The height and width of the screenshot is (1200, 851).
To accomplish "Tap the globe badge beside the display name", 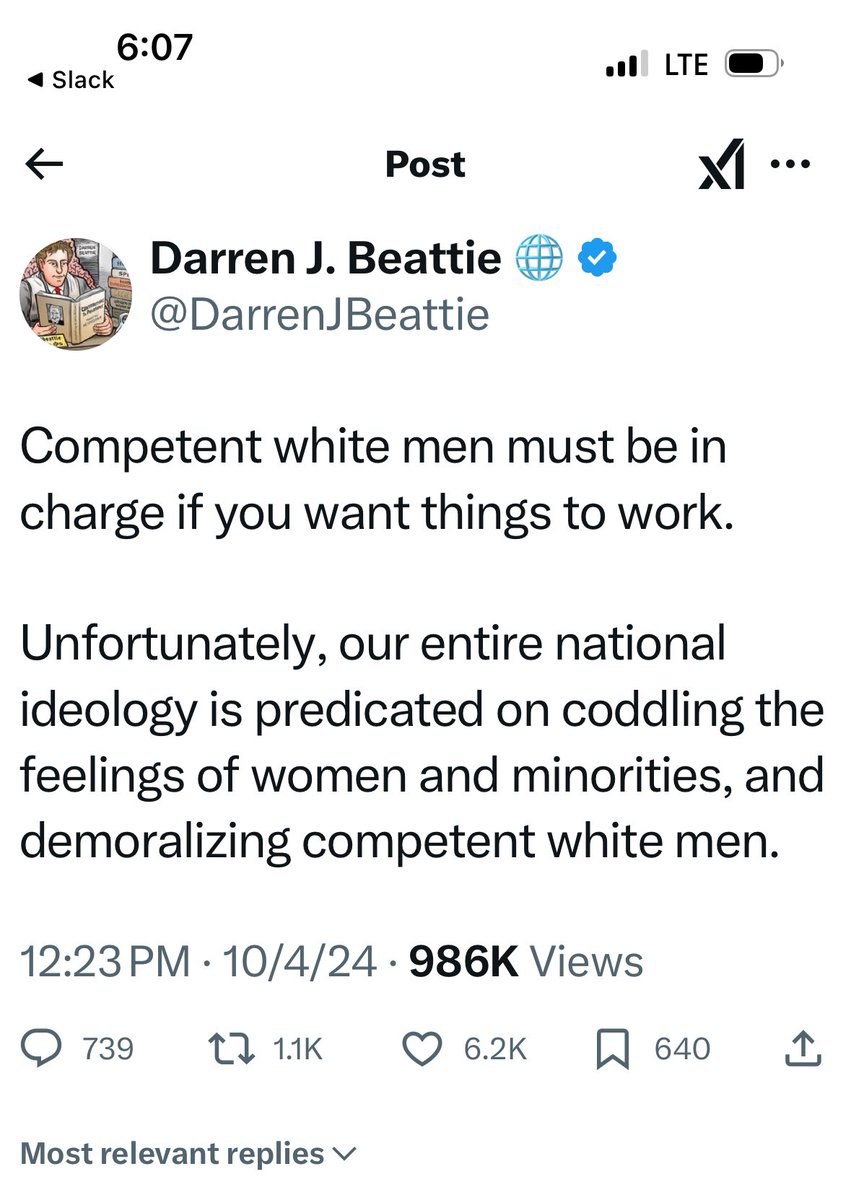I will [538, 260].
